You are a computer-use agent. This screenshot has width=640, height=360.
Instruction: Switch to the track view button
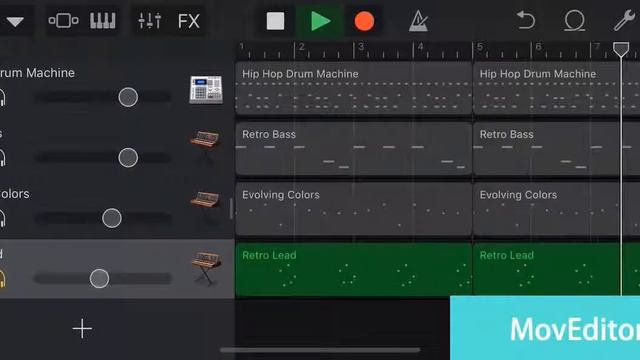click(x=63, y=20)
